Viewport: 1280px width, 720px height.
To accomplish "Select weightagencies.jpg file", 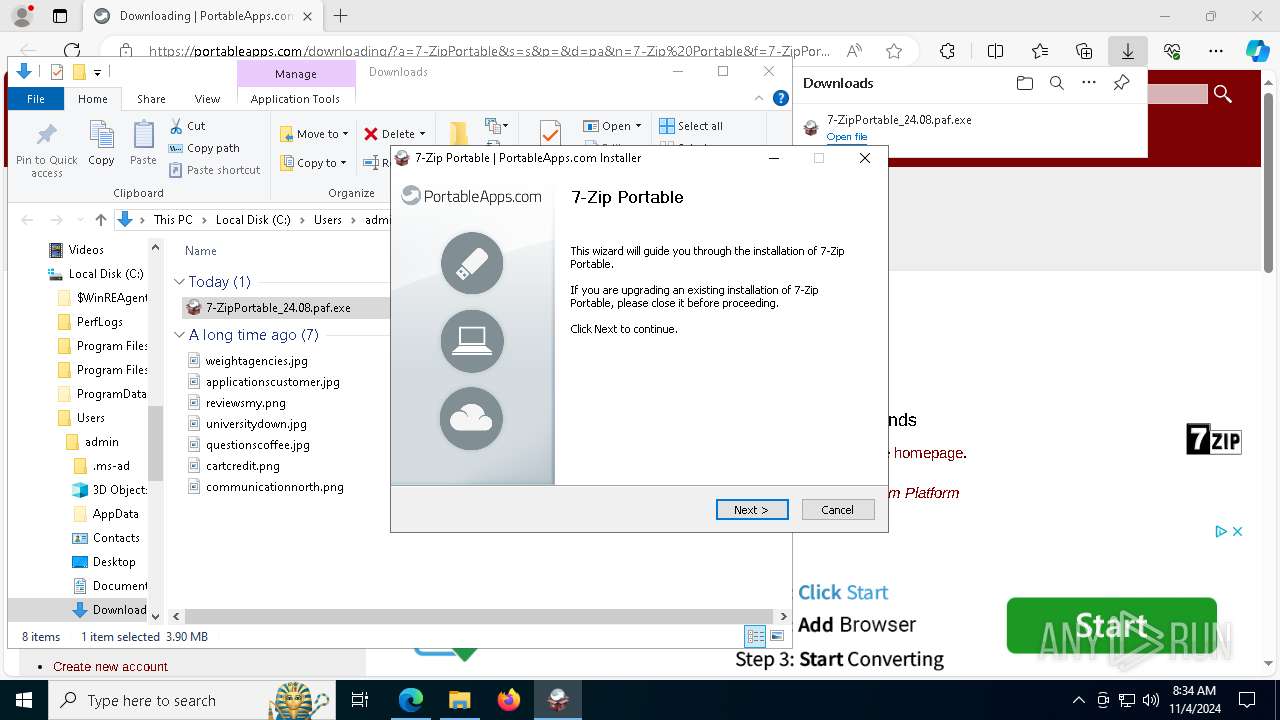I will tap(256, 361).
